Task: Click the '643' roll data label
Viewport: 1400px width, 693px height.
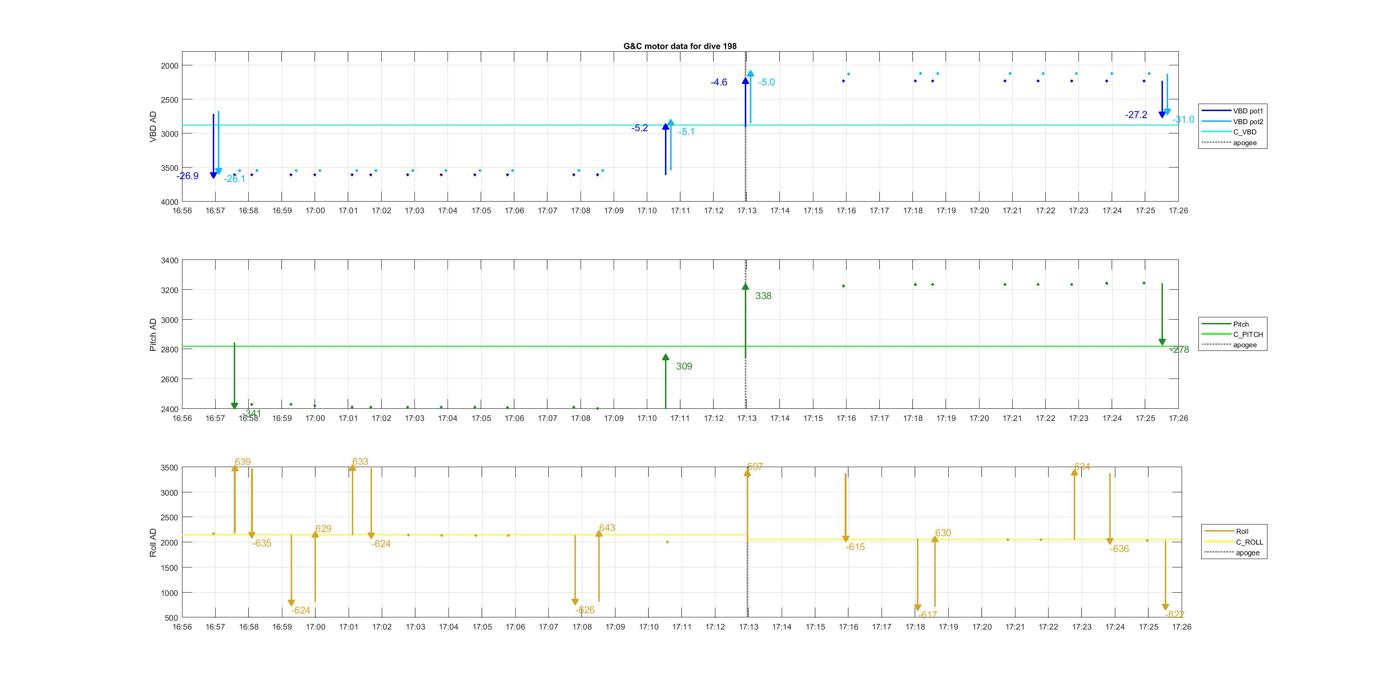Action: [607, 528]
